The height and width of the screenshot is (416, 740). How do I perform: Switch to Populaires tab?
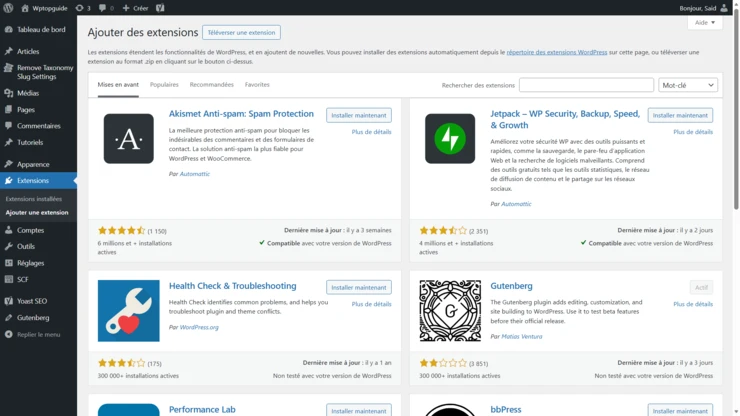pos(164,85)
